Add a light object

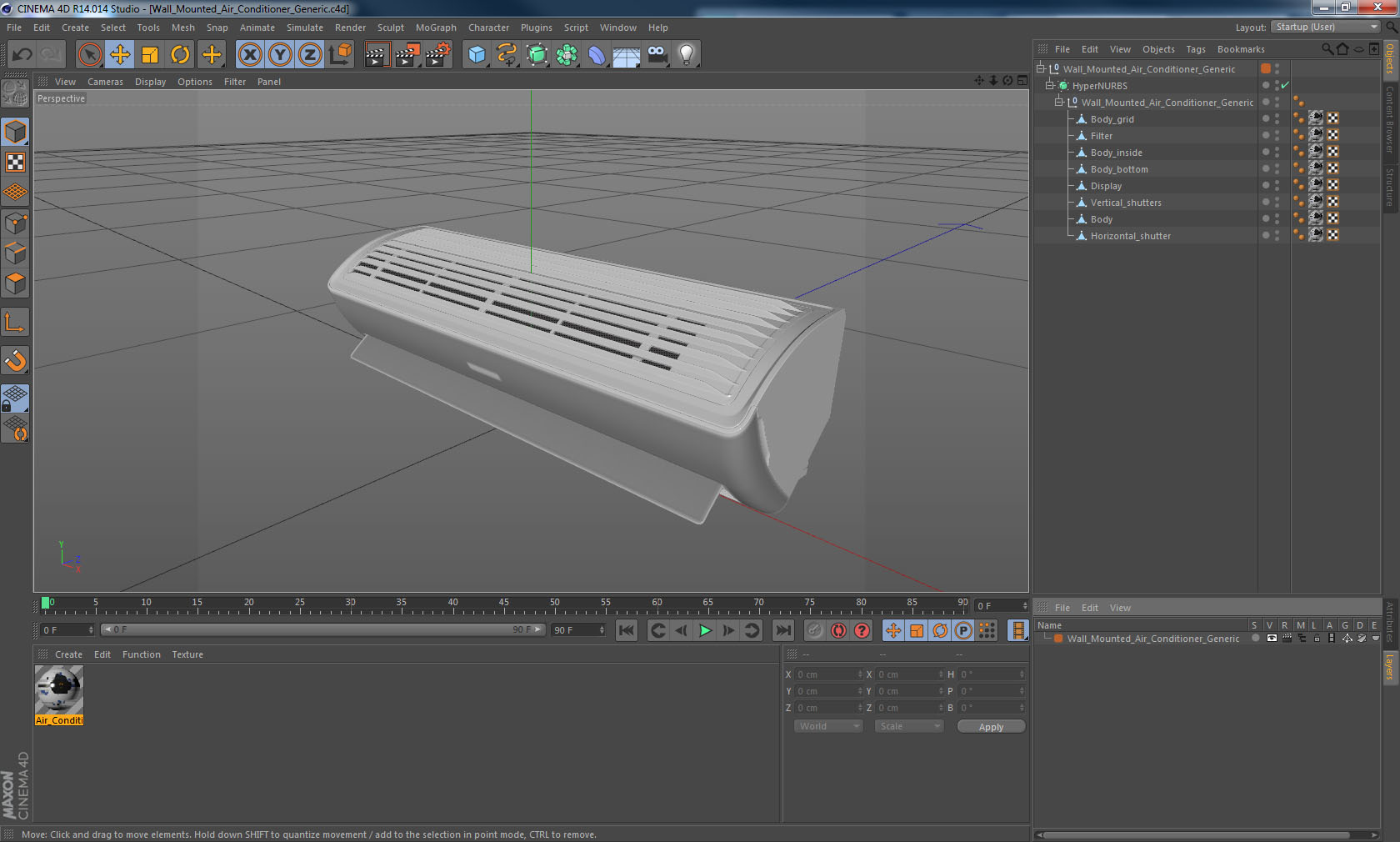(686, 55)
